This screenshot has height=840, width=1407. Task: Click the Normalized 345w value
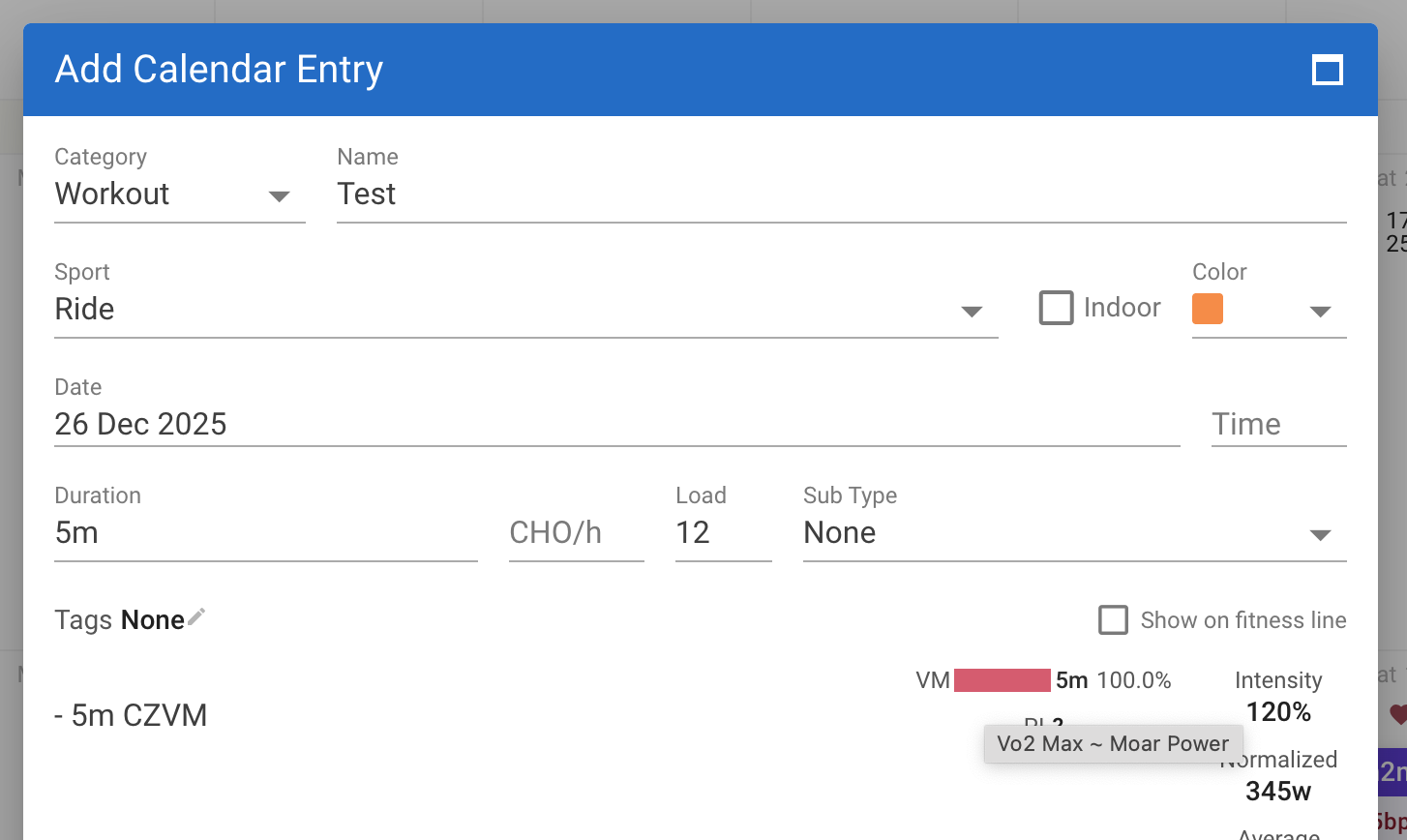(x=1278, y=792)
